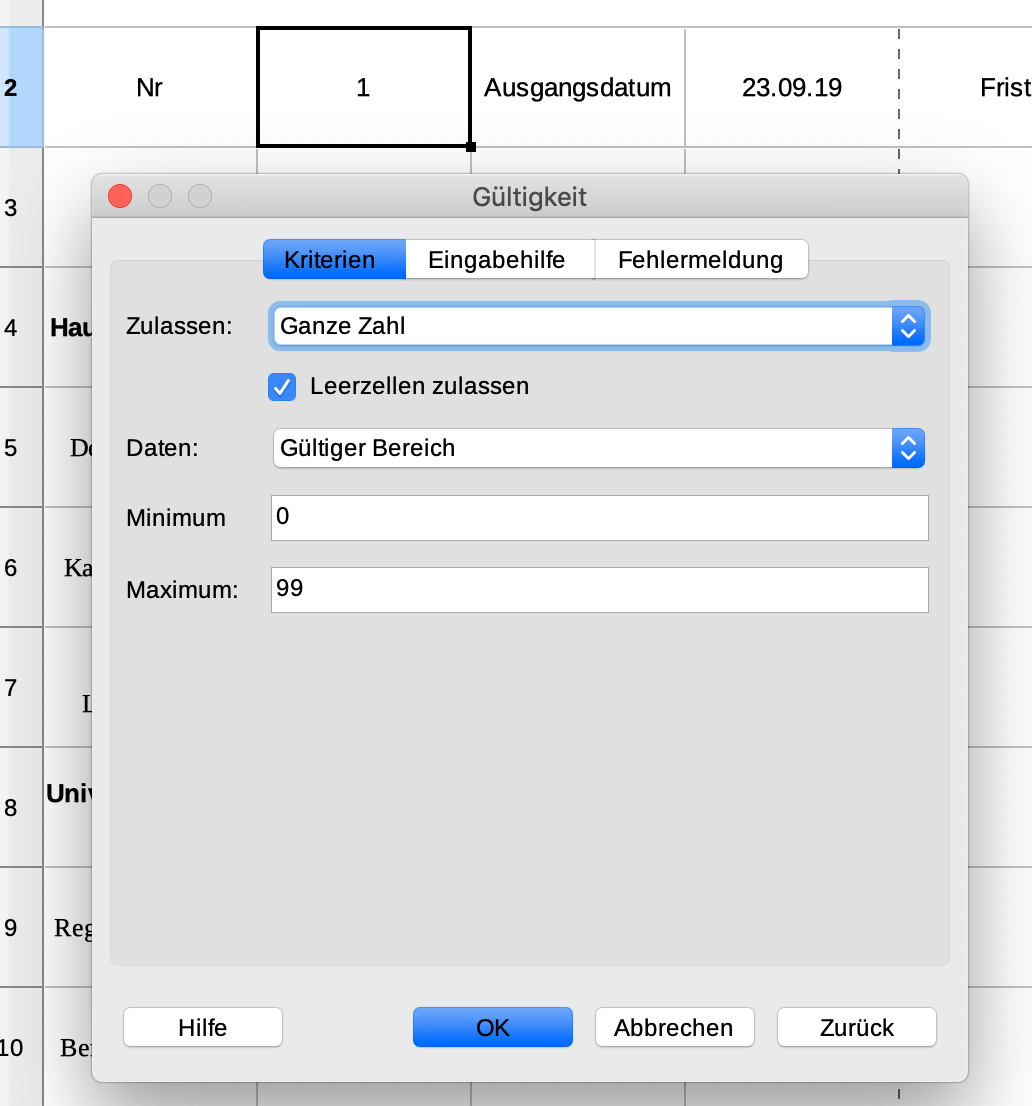Image resolution: width=1032 pixels, height=1106 pixels.
Task: Select row header 3
Action: click(21, 207)
